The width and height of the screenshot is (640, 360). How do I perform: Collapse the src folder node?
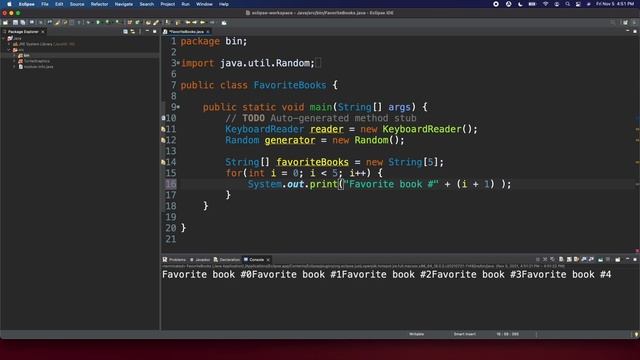point(9,50)
